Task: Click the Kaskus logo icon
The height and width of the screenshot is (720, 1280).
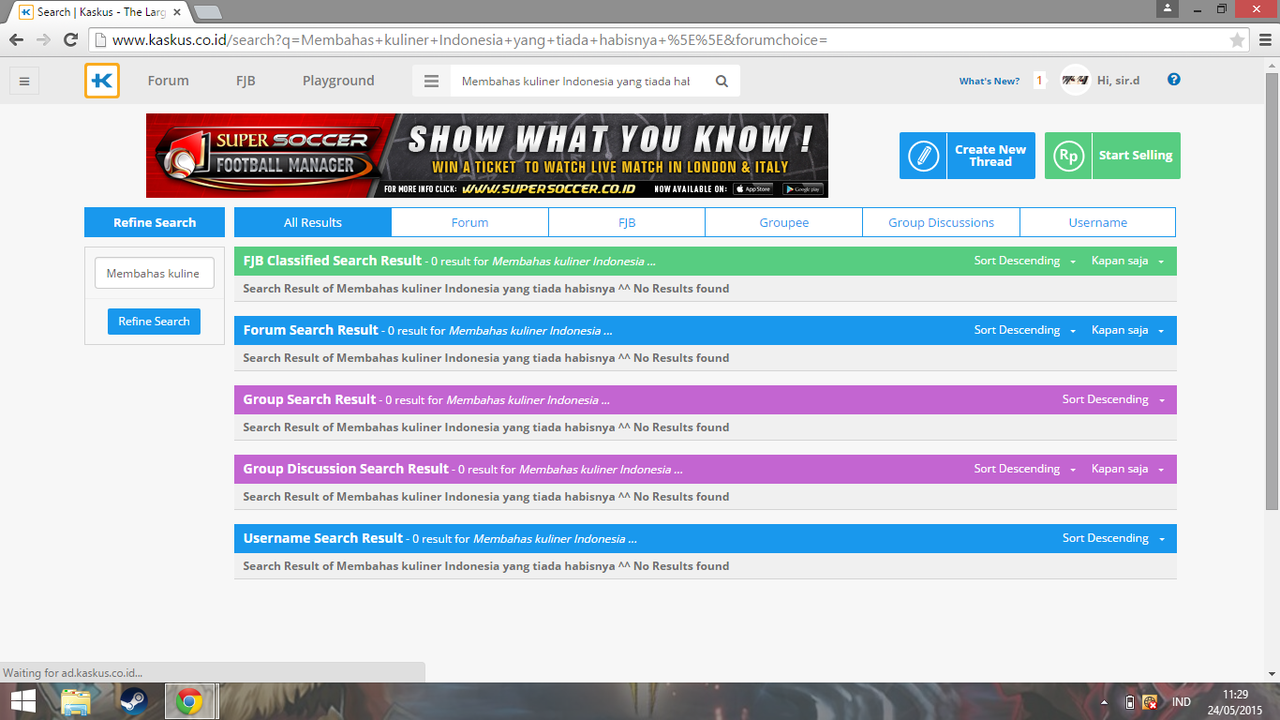Action: [102, 81]
